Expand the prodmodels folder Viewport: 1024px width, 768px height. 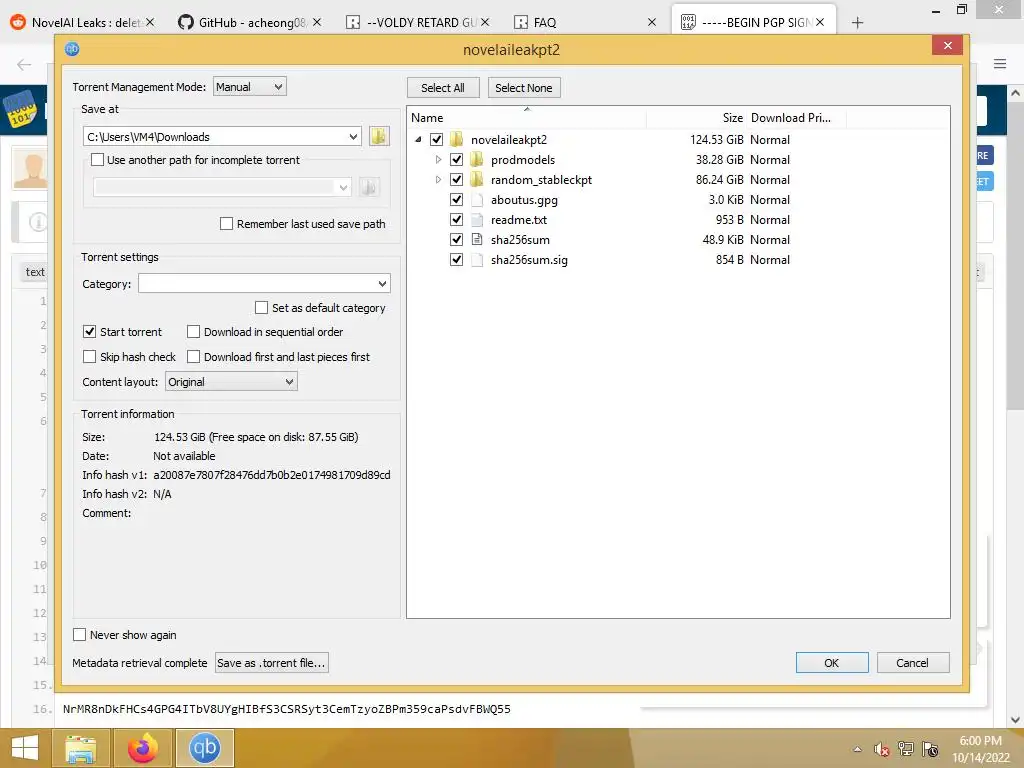(x=438, y=159)
